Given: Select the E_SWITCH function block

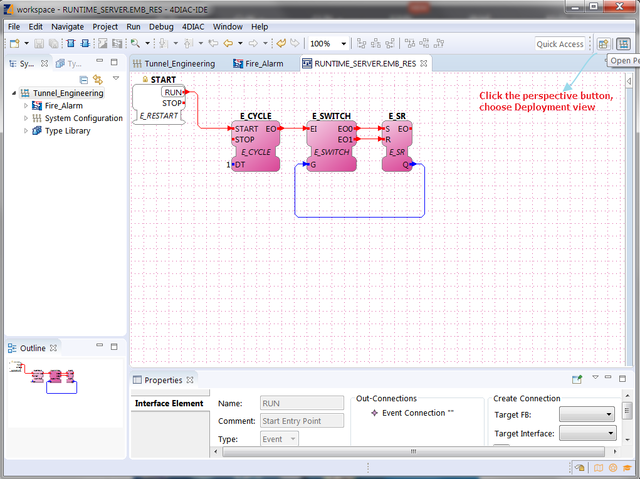Looking at the screenshot, I should [x=331, y=145].
